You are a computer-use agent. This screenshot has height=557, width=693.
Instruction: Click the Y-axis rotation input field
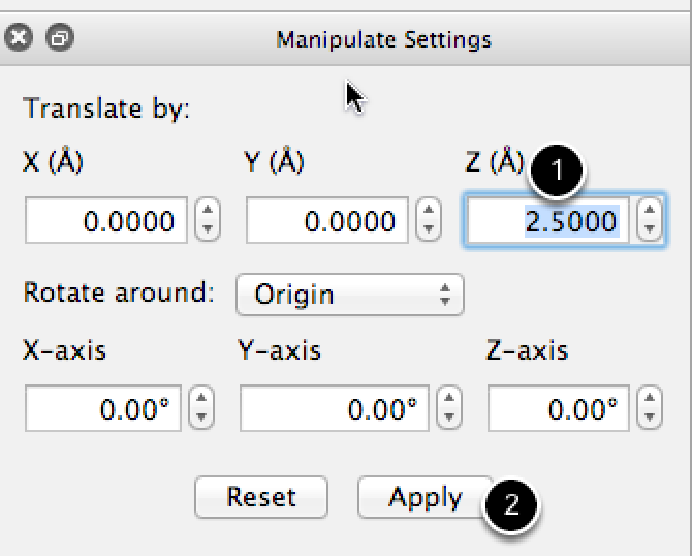(337, 408)
